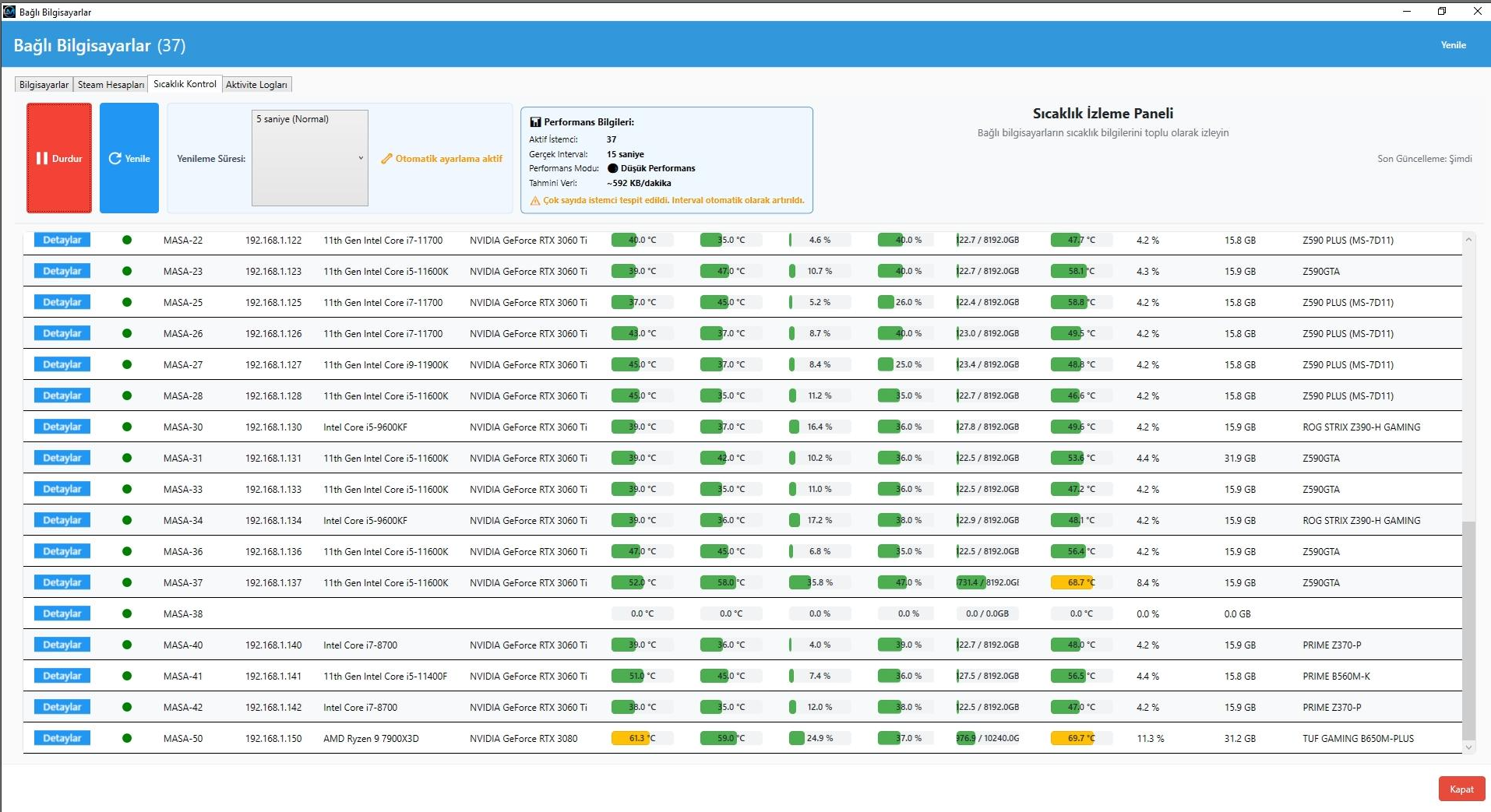Screen dimensions: 1491x812
Task: Click the orange 68.7 °C bar for MASA-37
Action: [x=1073, y=582]
